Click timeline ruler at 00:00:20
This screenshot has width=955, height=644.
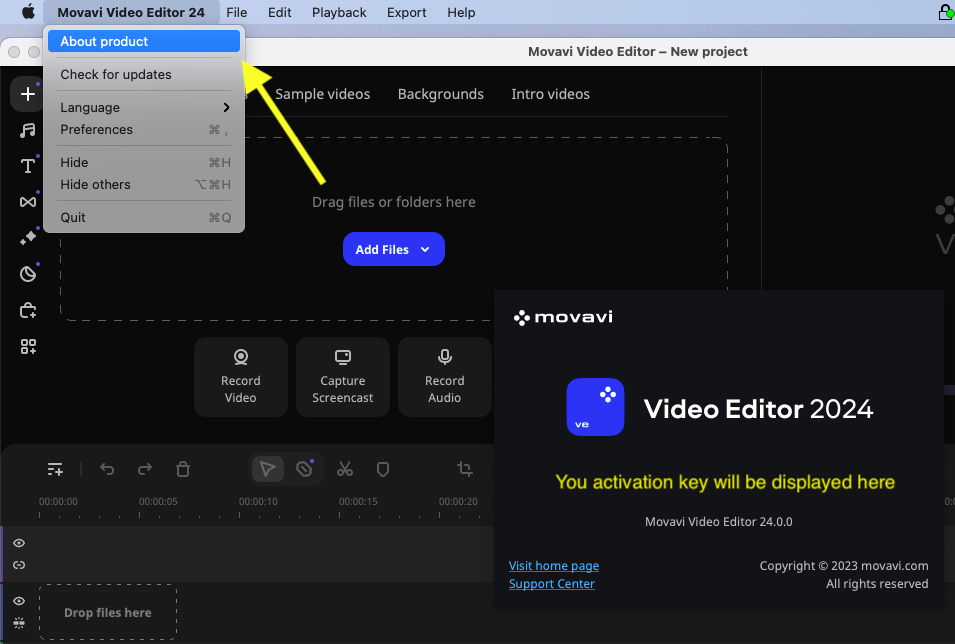458,501
